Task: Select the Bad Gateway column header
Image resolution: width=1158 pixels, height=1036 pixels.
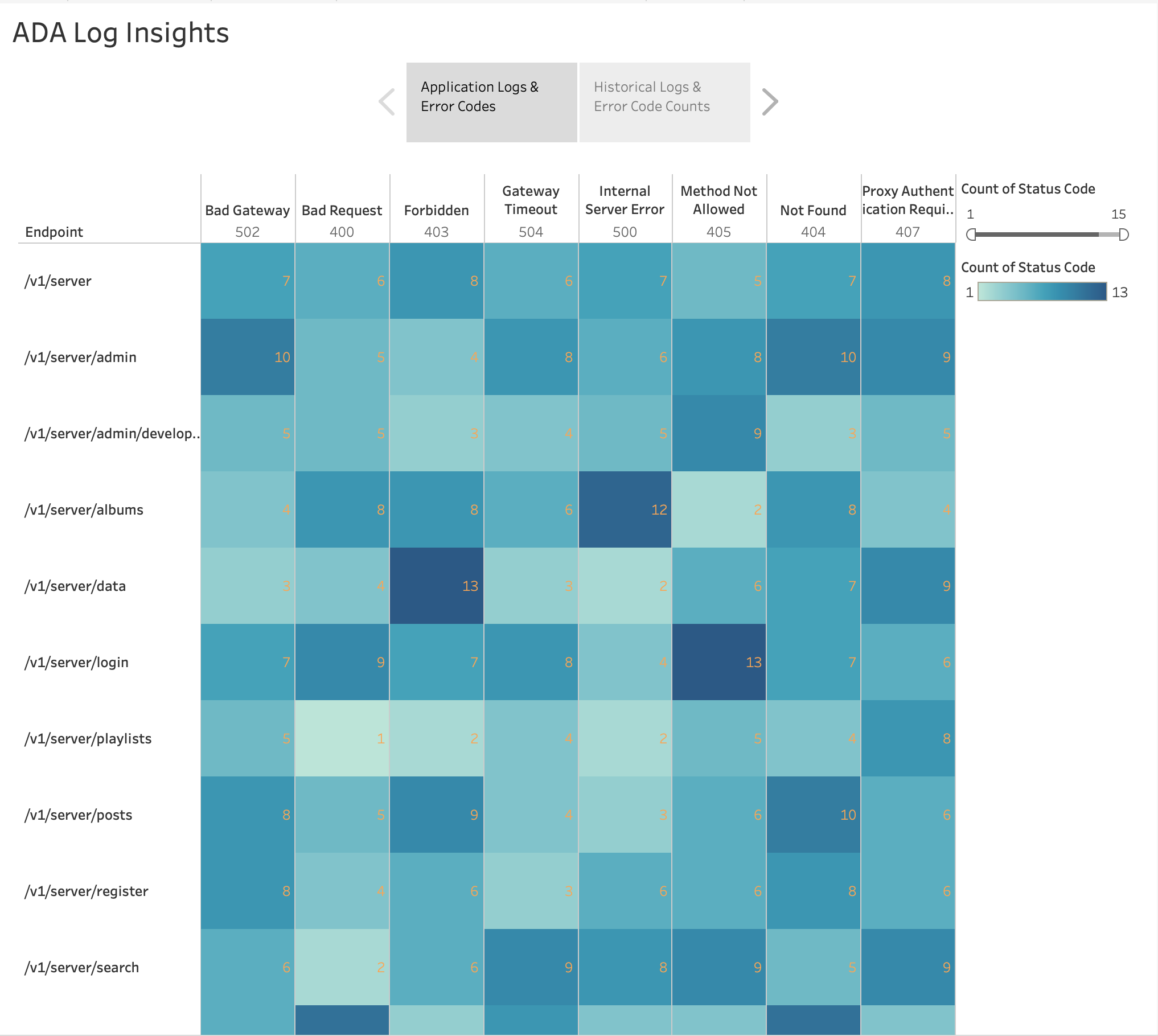Action: [x=247, y=211]
